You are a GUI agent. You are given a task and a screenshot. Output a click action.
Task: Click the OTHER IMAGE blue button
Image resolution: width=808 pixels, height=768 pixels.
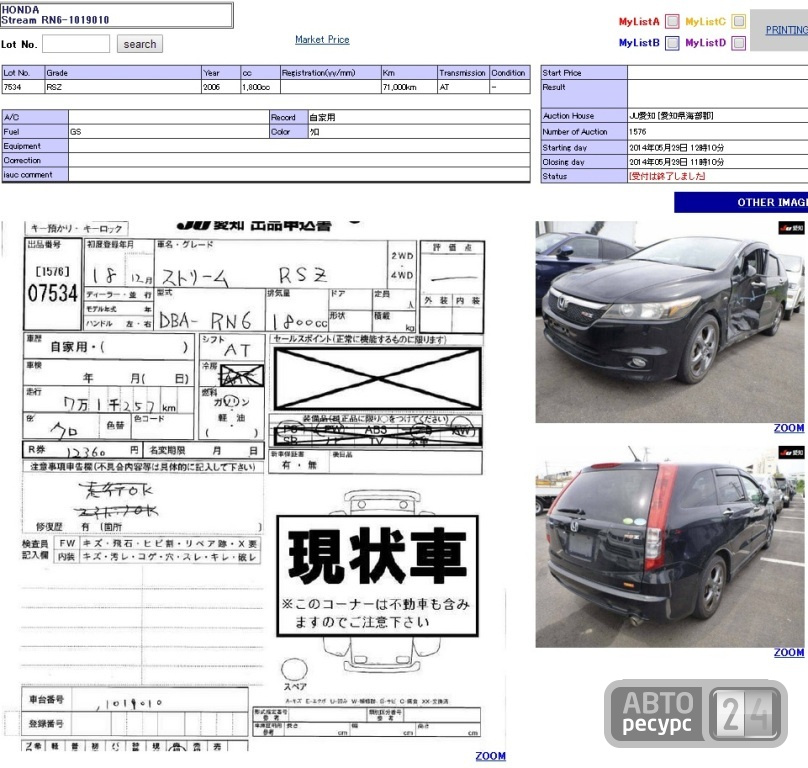tap(741, 202)
